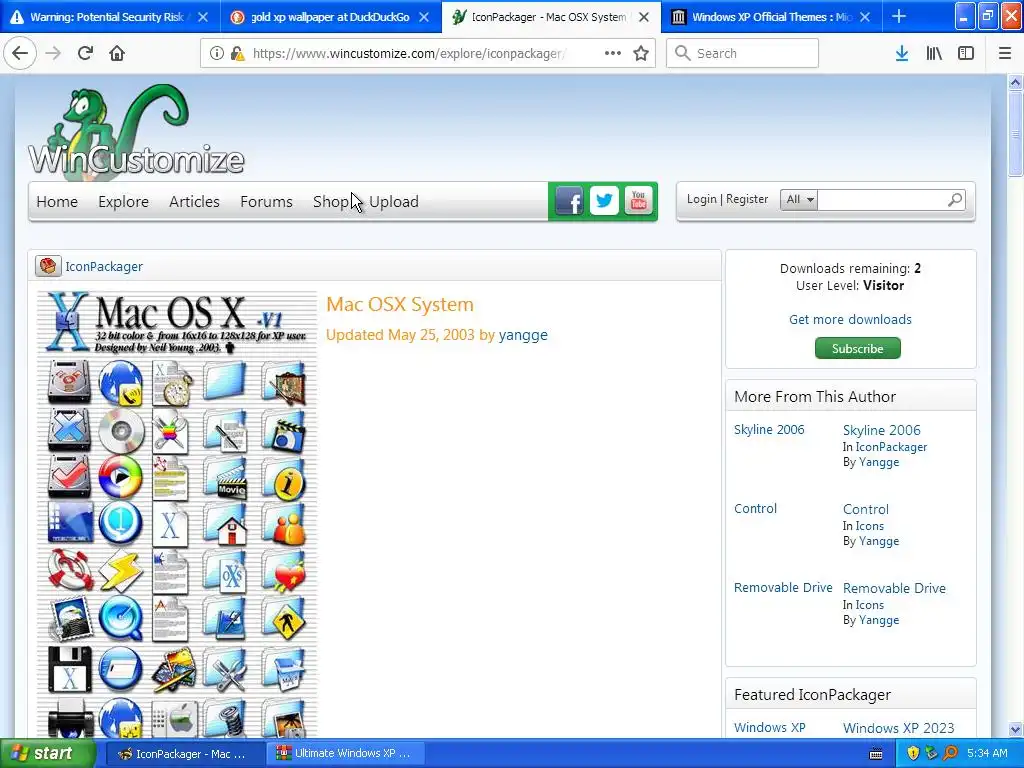This screenshot has height=768, width=1024.
Task: Click the Mac OSX System title
Action: coord(400,304)
